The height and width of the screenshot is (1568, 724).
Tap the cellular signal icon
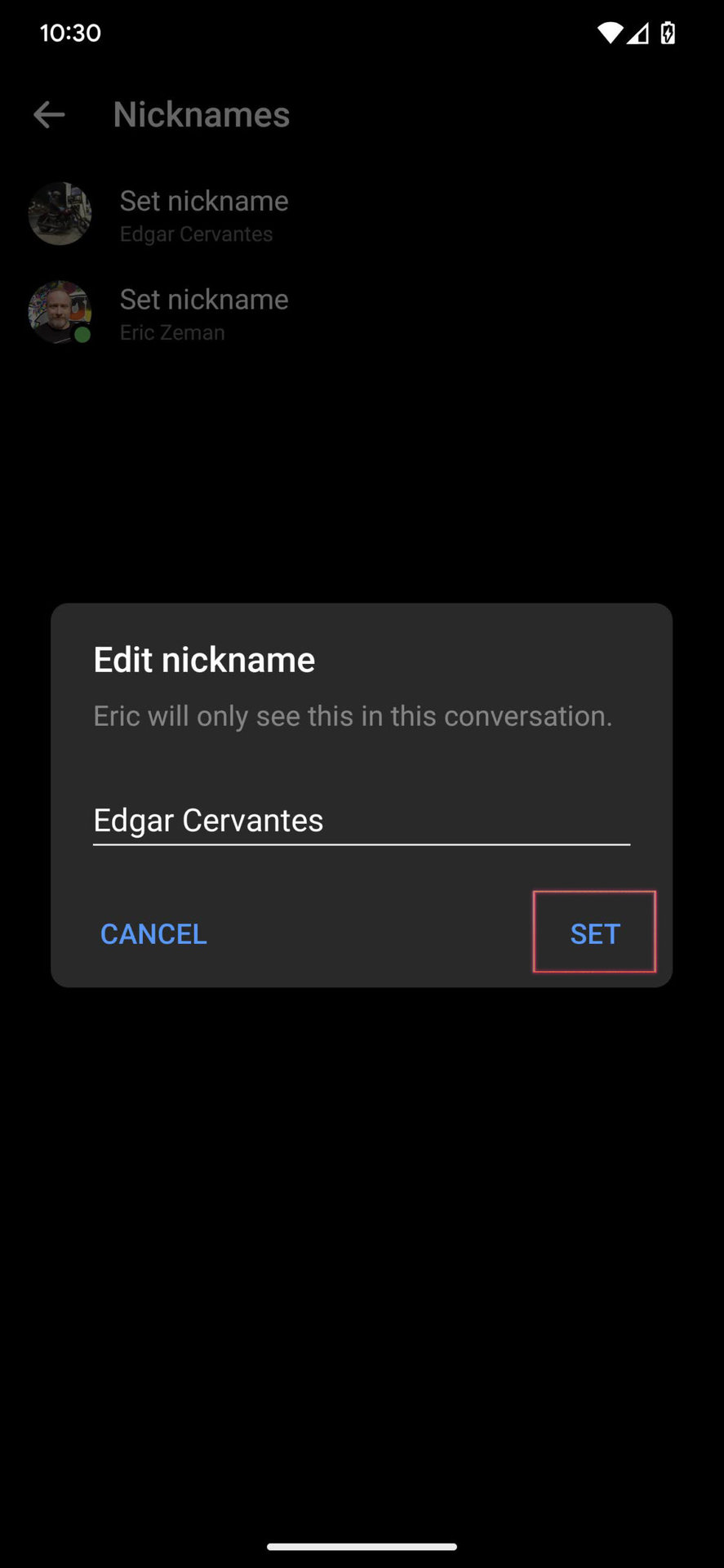click(x=638, y=33)
